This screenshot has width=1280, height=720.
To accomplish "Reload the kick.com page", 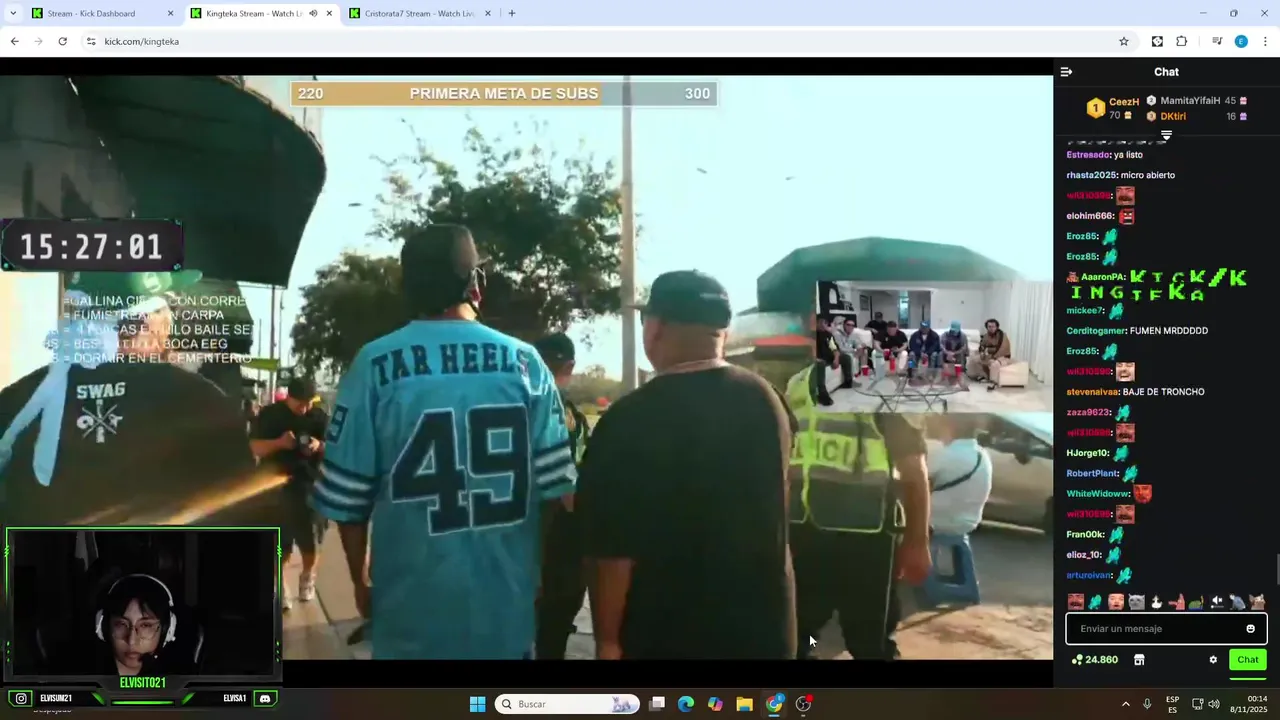I will (62, 41).
